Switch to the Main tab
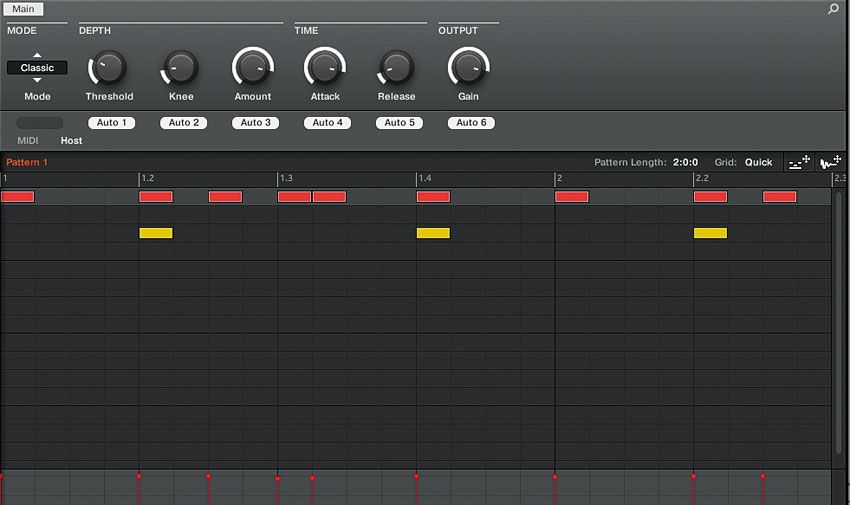The image size is (850, 505). 23,9
